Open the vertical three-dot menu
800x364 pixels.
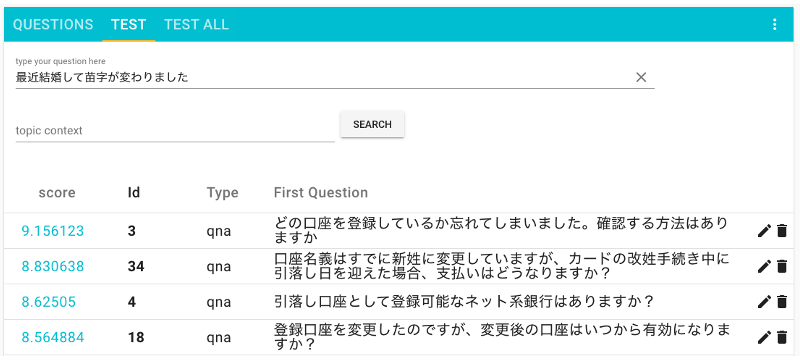pos(774,25)
